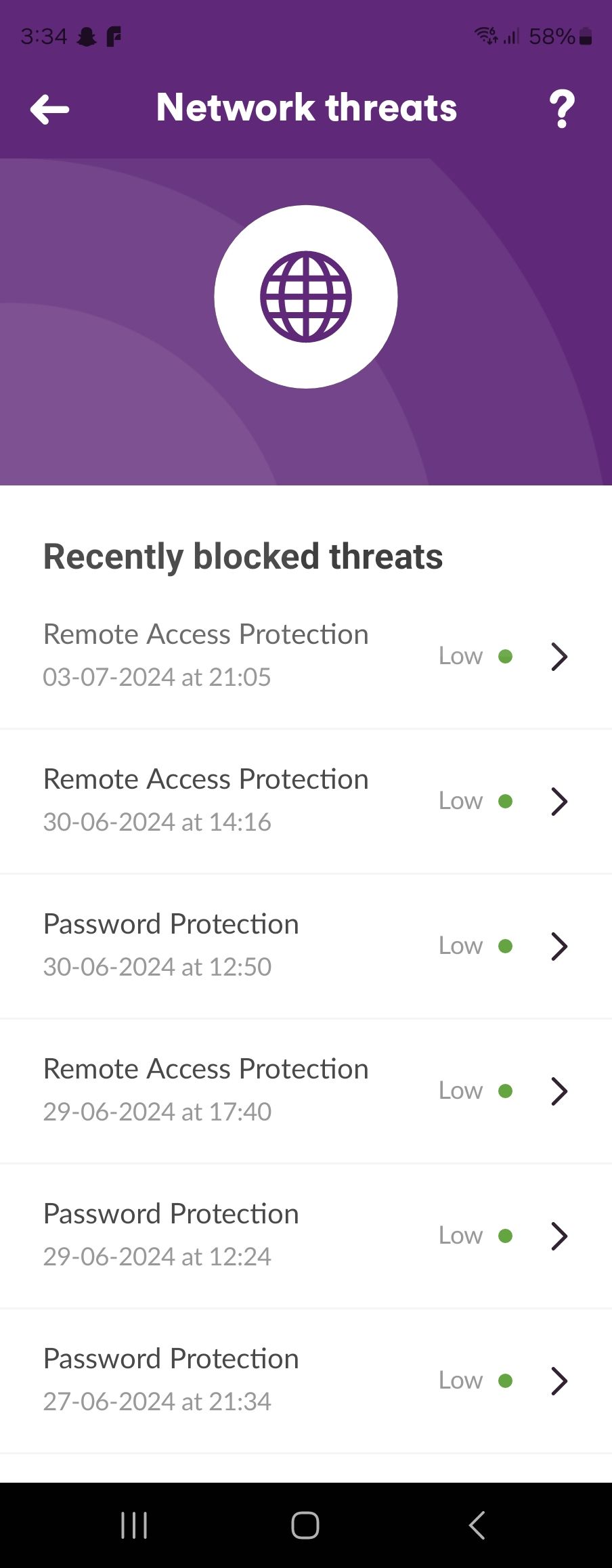Tap Low severity label on 29-06-2024 12:24 entry
Screen dimensions: 612x1568
(x=460, y=1236)
